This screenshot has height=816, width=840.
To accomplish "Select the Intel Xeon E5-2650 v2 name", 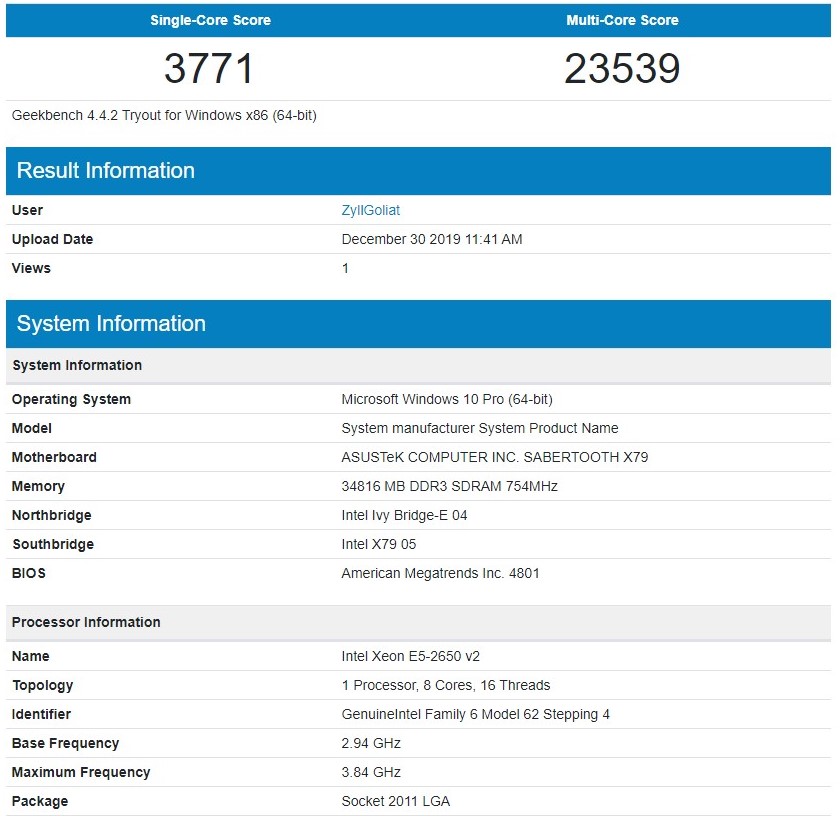I will pos(410,656).
